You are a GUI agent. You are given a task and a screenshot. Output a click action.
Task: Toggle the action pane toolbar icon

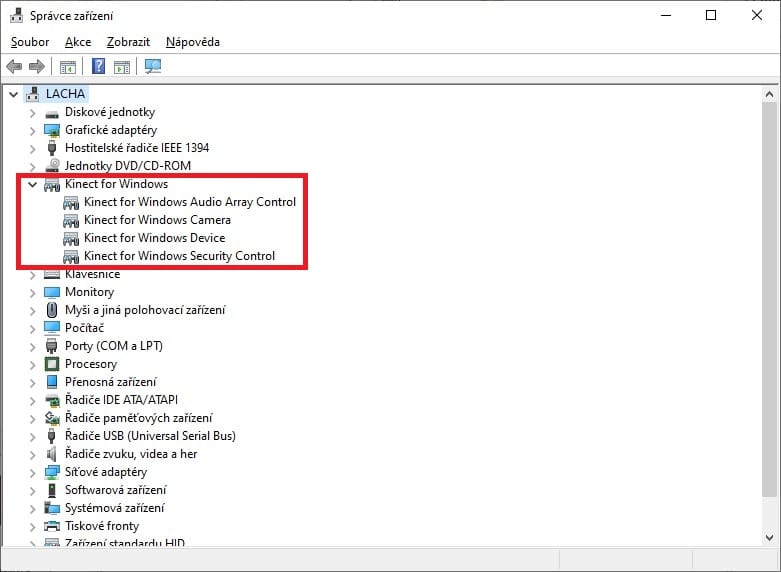coord(122,66)
